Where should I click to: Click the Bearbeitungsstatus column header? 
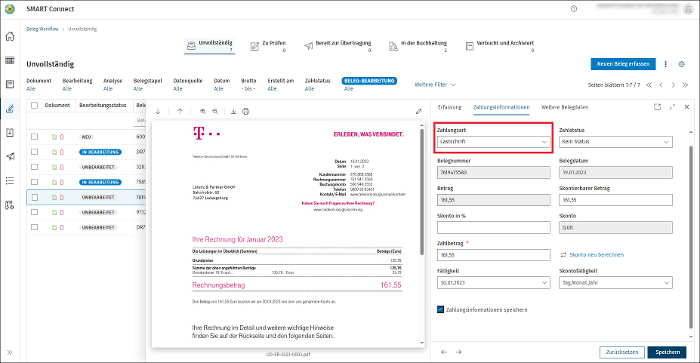click(103, 105)
